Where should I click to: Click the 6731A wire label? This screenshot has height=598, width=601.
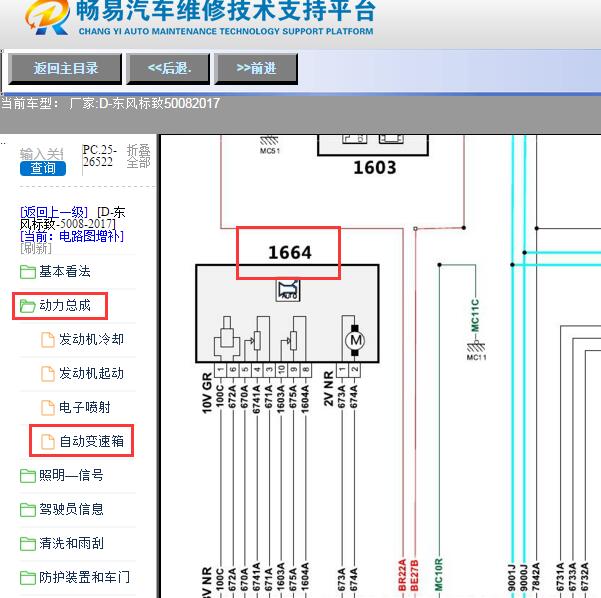(x=560, y=577)
